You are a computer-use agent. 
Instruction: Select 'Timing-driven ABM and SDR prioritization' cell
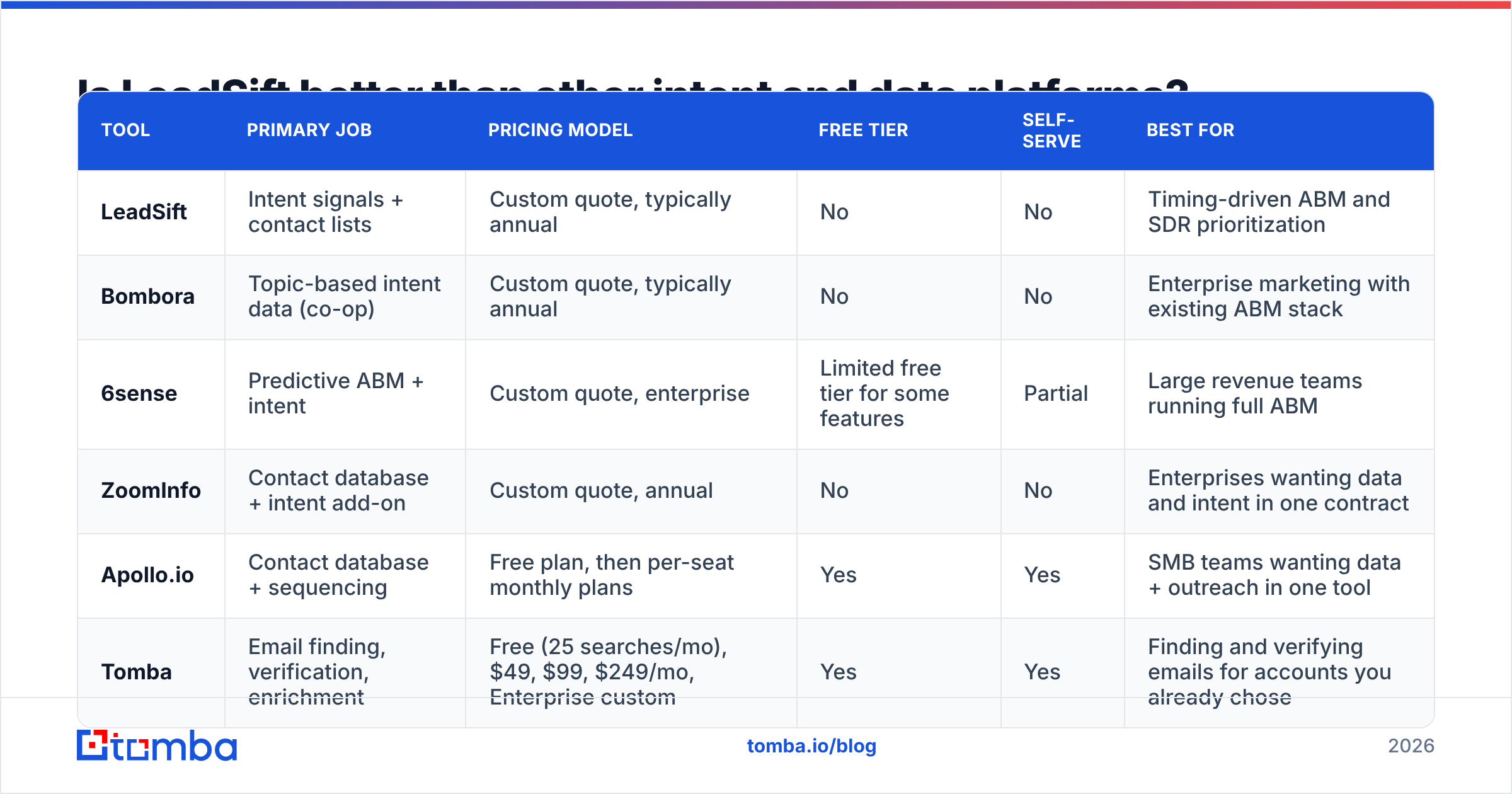point(1280,212)
